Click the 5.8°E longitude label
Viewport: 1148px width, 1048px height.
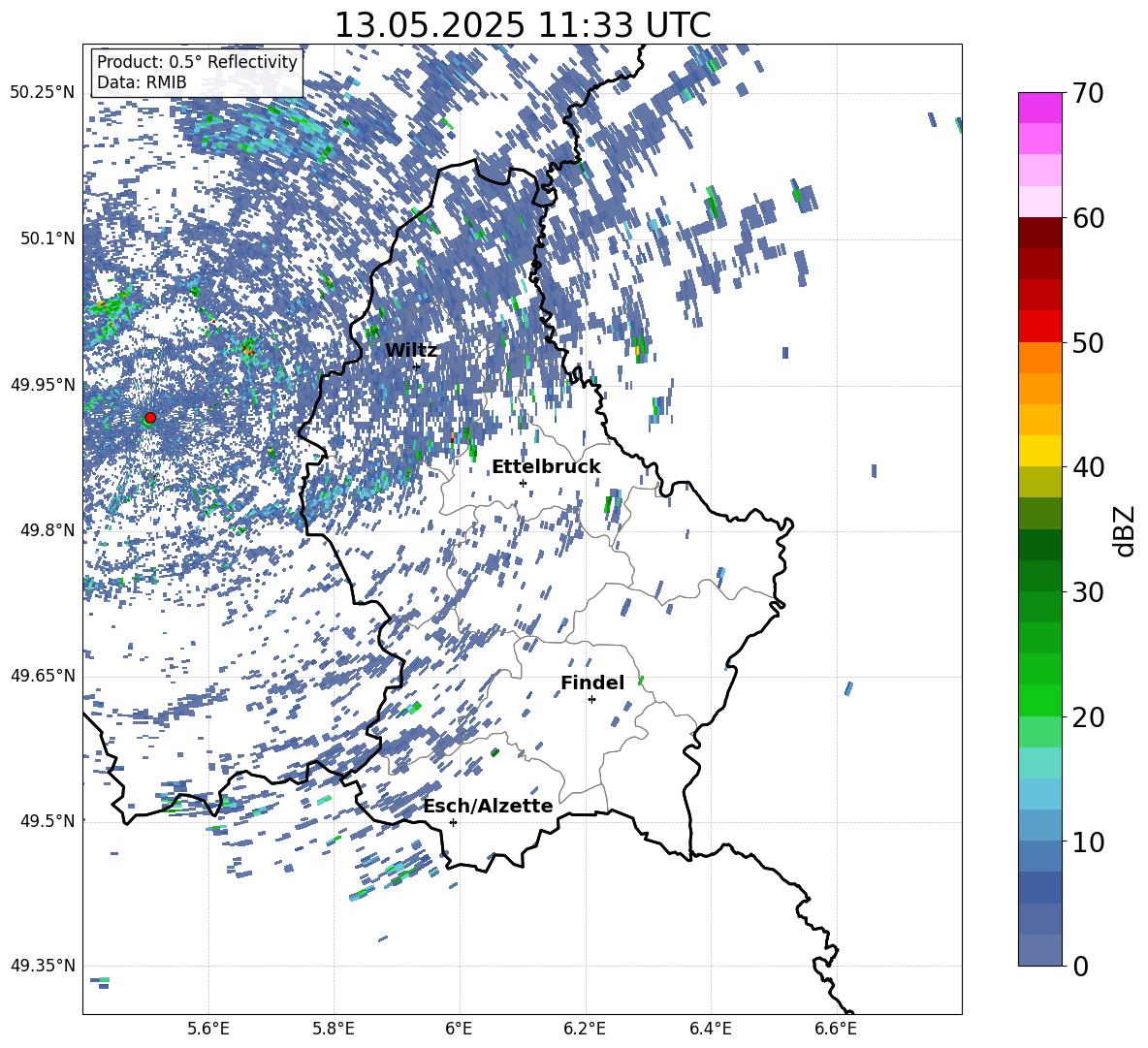pos(334,1029)
